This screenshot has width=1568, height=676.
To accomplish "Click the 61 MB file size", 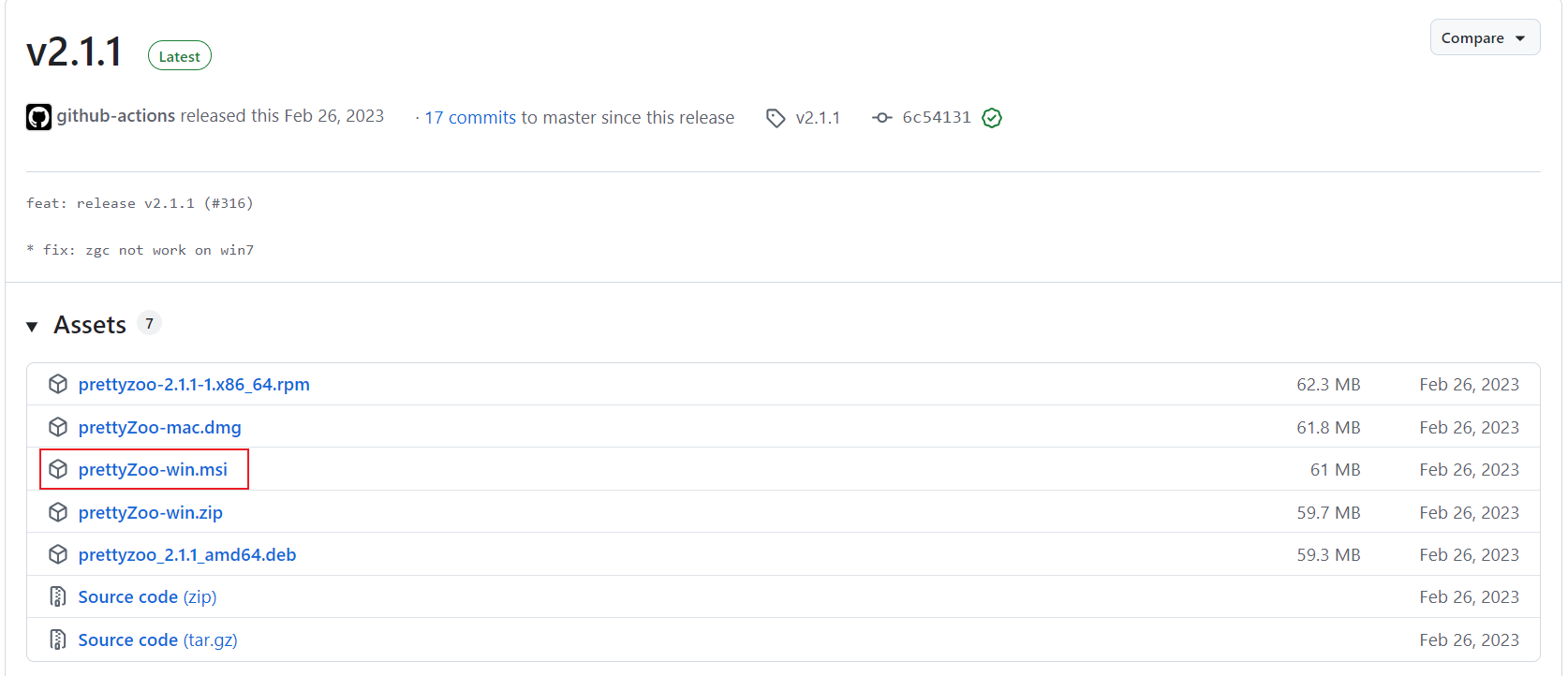I will (x=1335, y=469).
